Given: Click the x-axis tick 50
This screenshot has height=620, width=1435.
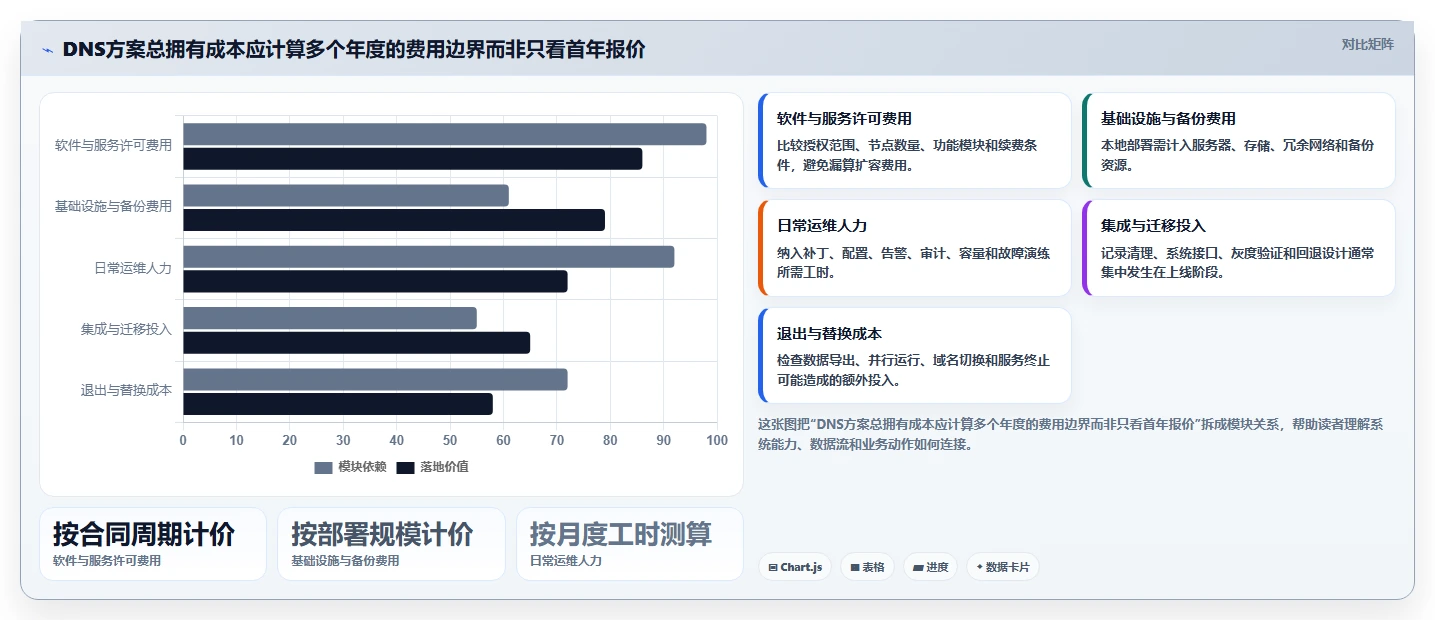Looking at the screenshot, I should pos(450,440).
